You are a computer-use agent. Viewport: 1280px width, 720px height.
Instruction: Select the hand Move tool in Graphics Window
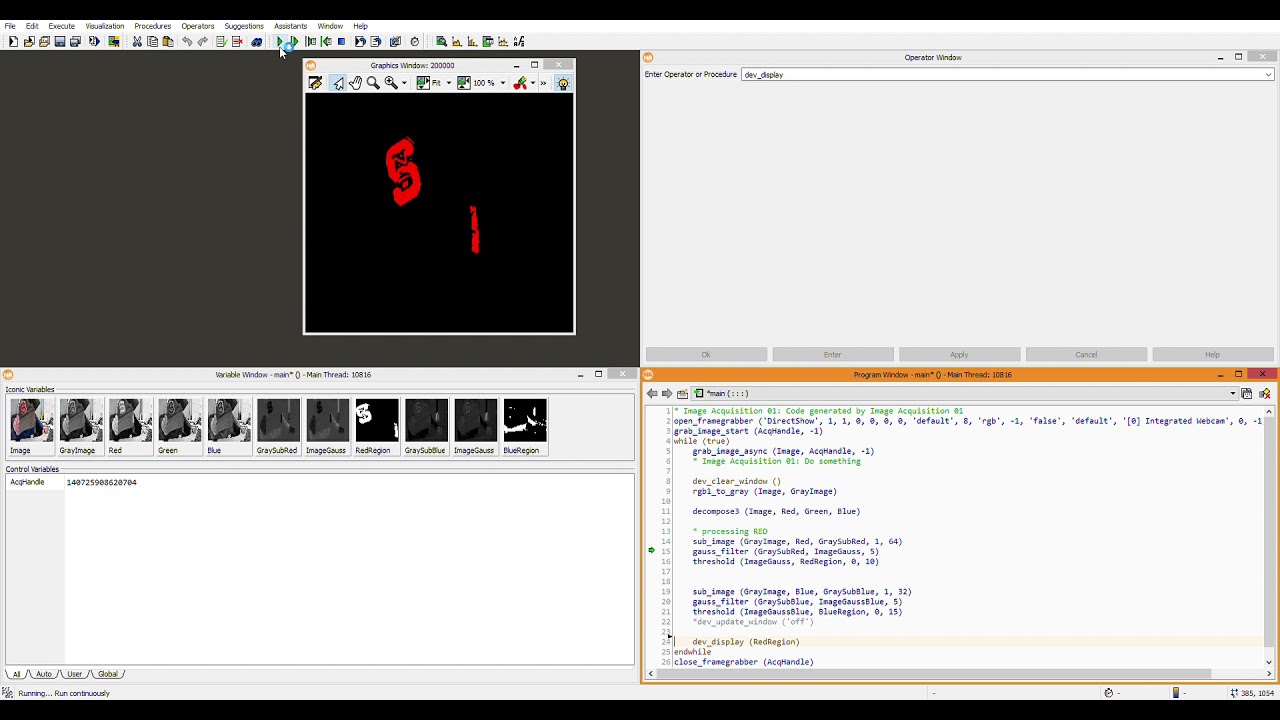(x=355, y=83)
